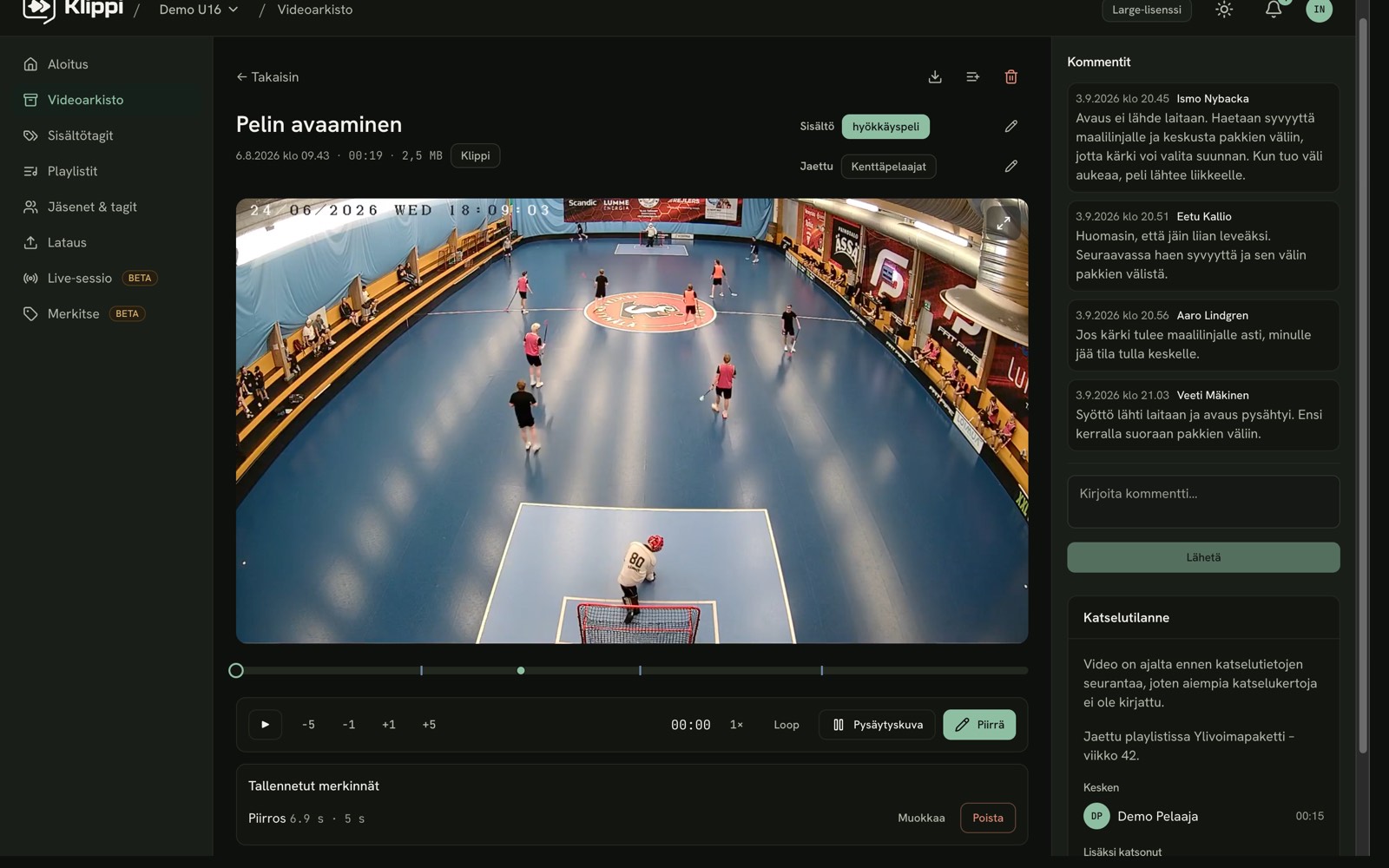Click the Large-lisenssi badge

point(1147,10)
